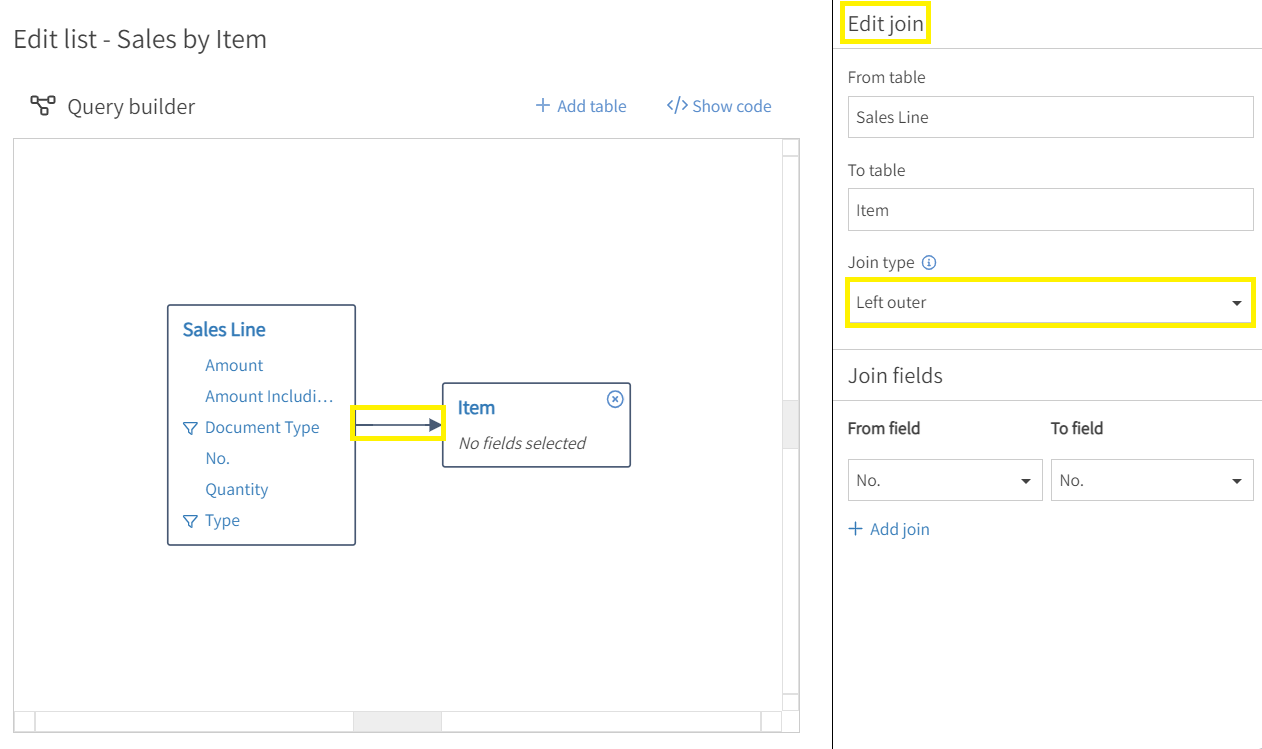Click the horizontal scrollbar thumb of the canvas
1262x749 pixels.
click(x=398, y=722)
